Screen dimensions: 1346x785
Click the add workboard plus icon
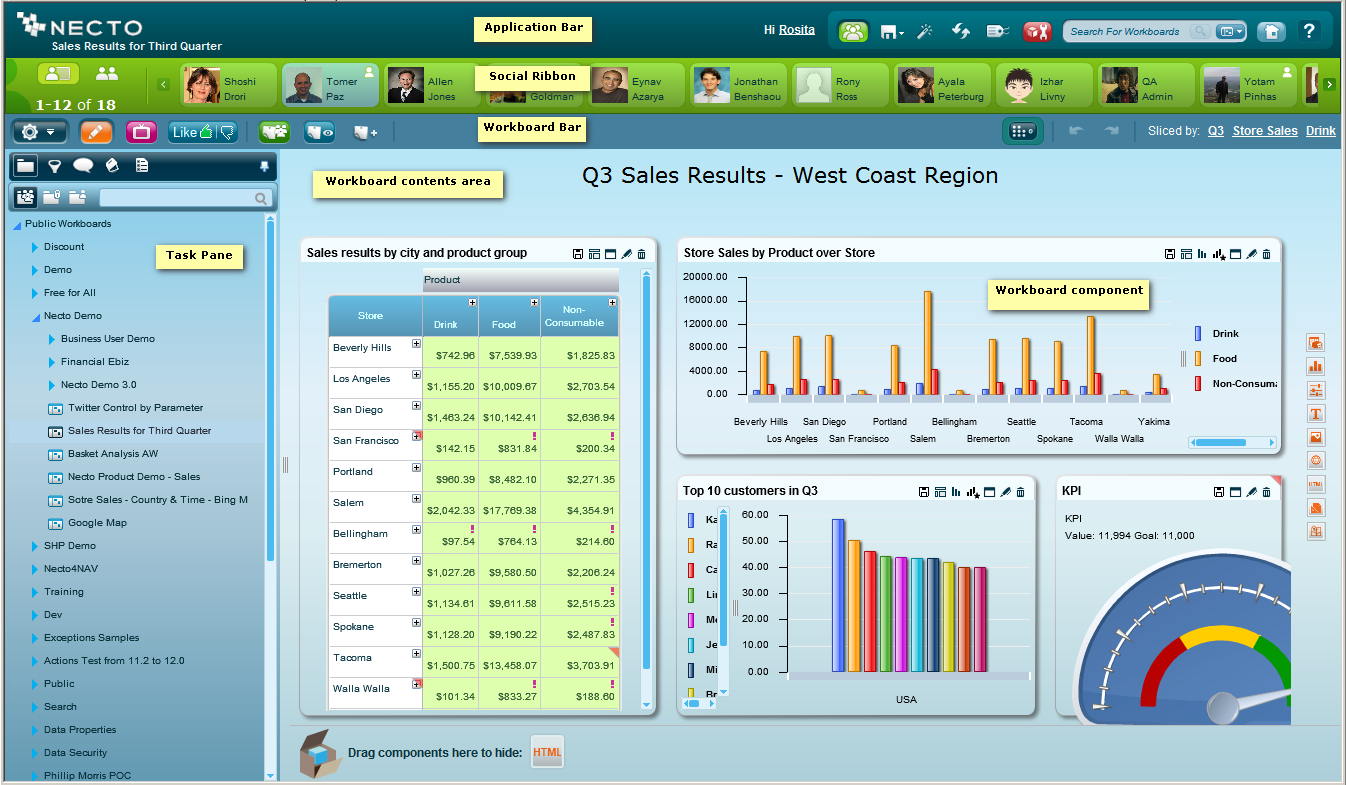click(366, 132)
